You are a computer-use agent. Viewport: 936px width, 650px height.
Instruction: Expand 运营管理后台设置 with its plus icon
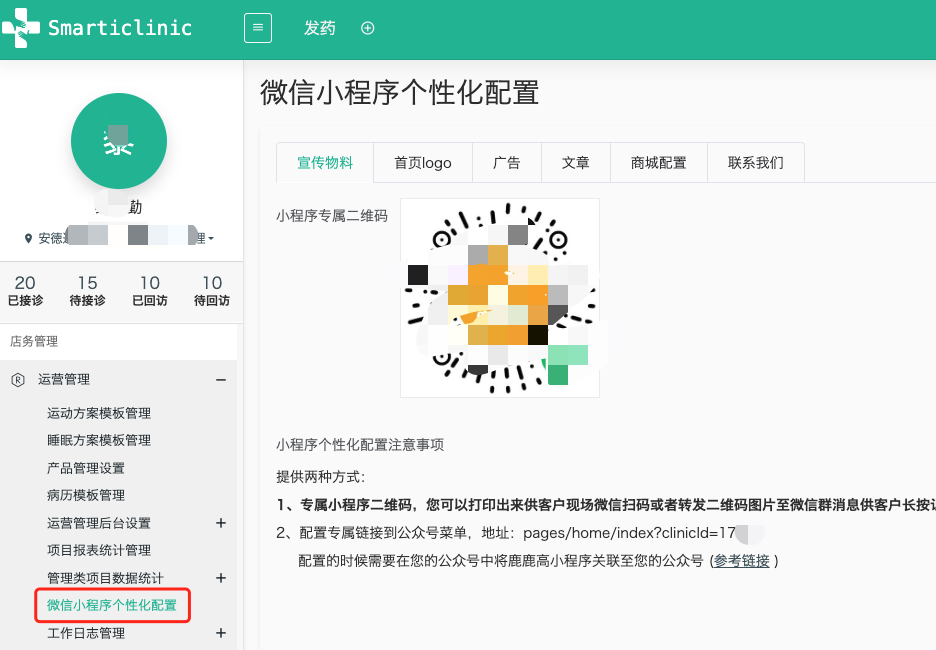tap(221, 523)
